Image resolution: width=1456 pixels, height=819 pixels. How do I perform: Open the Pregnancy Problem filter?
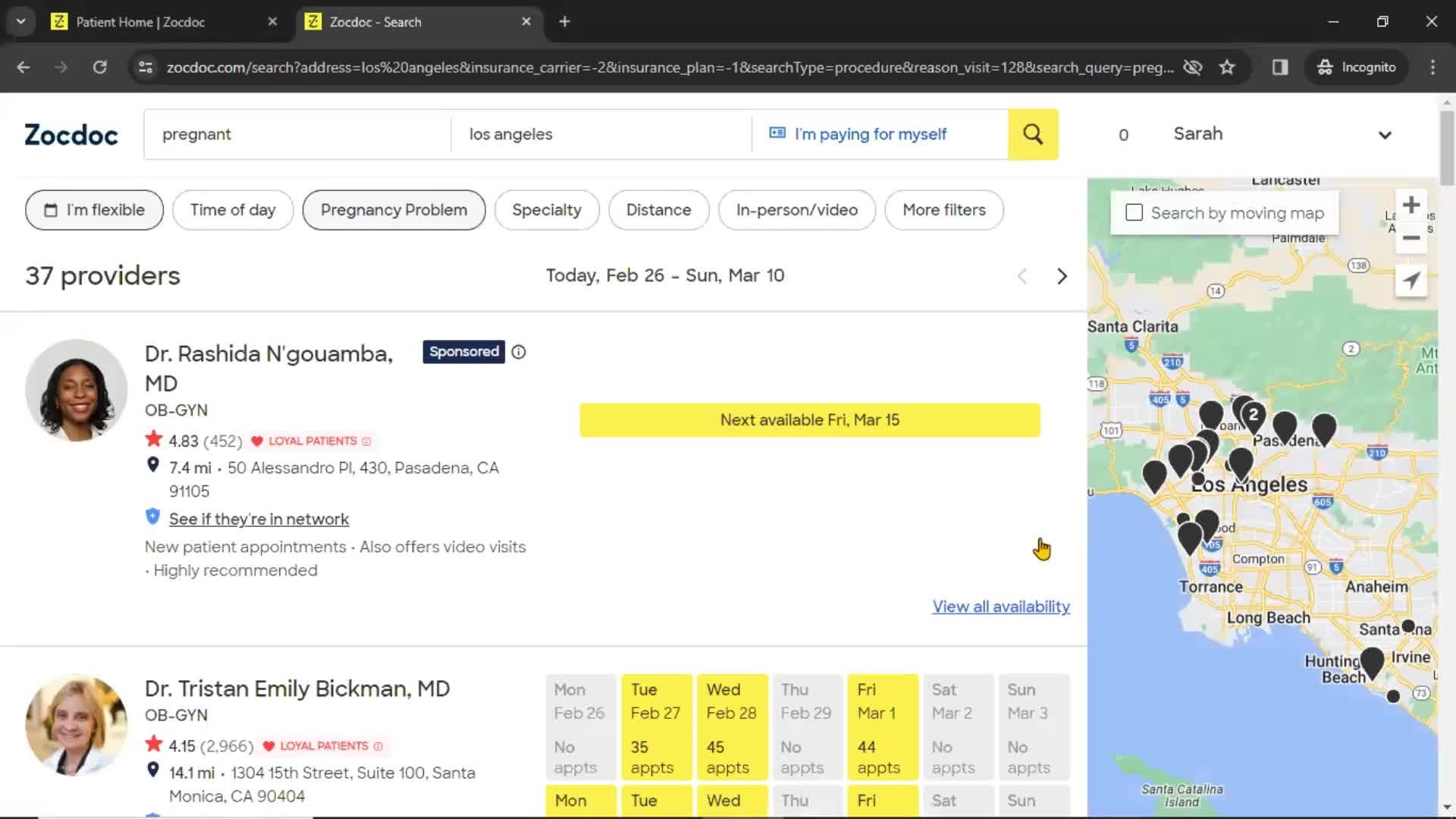point(394,210)
